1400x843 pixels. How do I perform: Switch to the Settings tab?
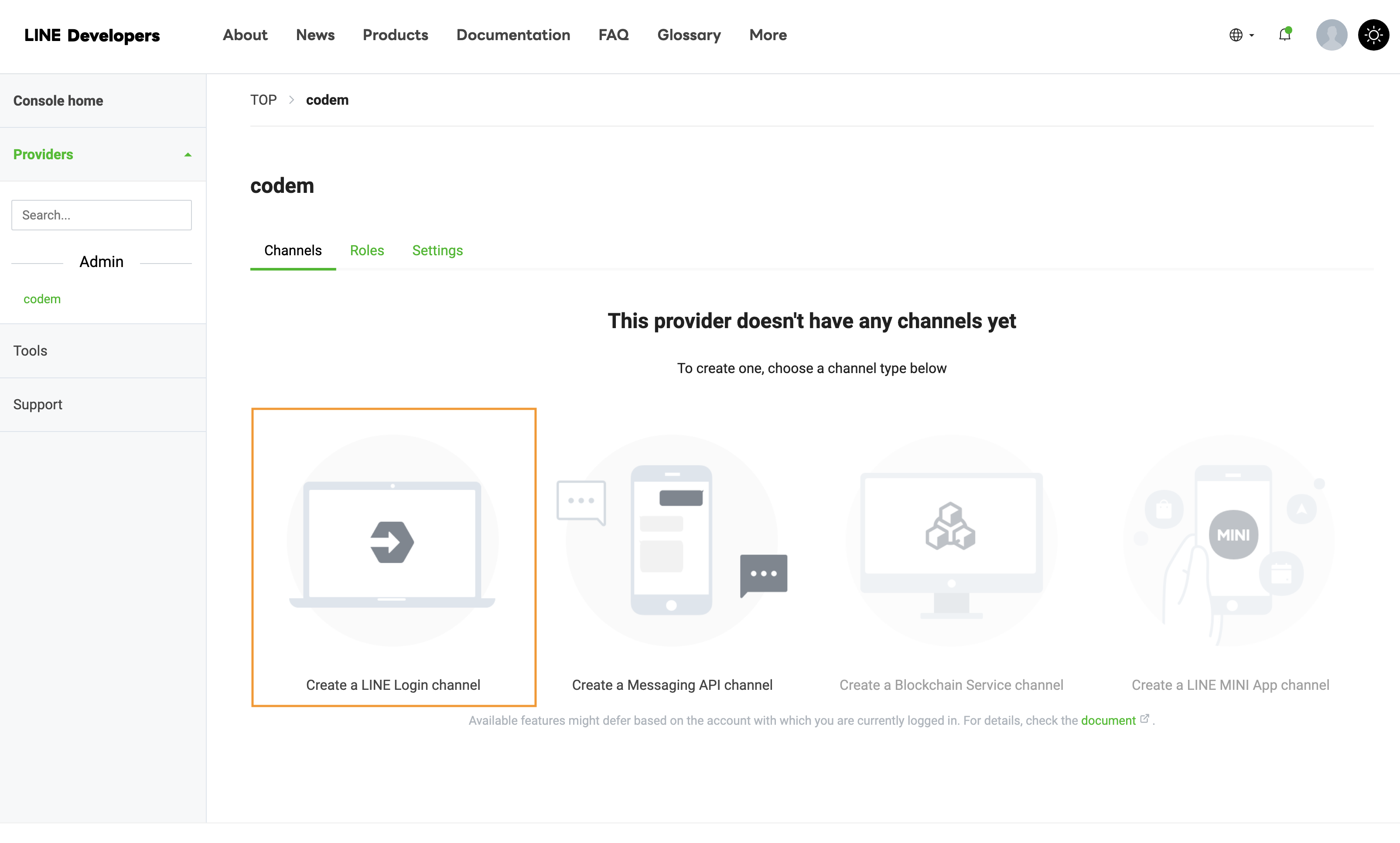[x=437, y=250]
